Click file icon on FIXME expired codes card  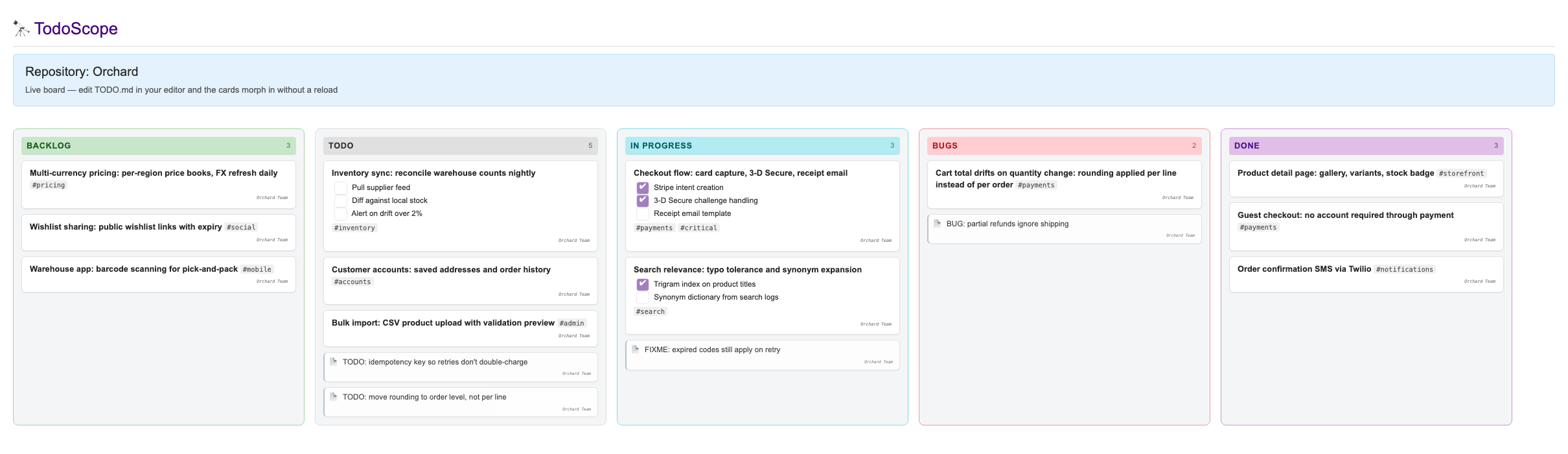coord(636,350)
